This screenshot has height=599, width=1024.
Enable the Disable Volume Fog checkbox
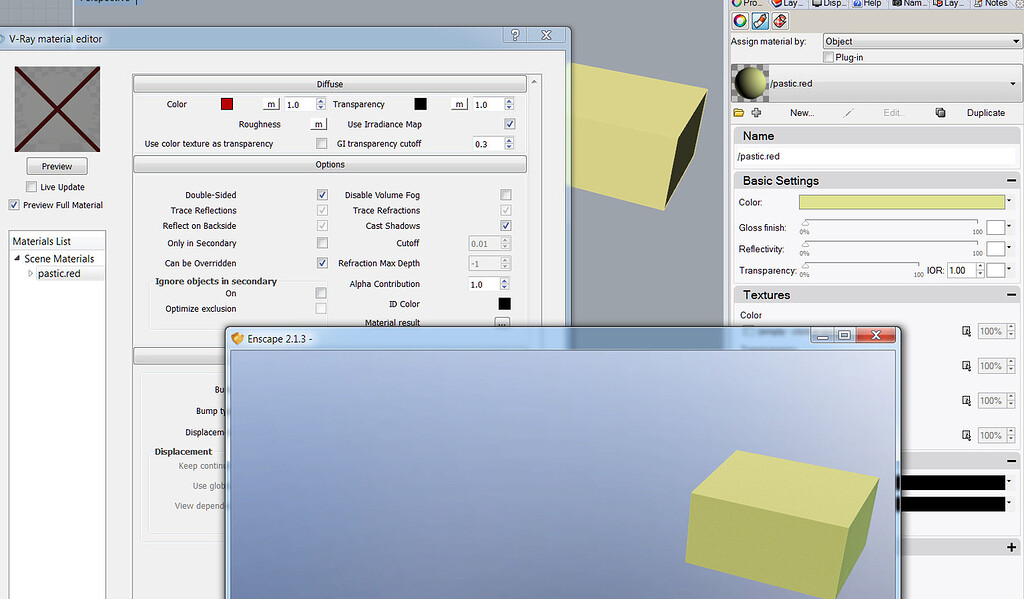(x=505, y=195)
